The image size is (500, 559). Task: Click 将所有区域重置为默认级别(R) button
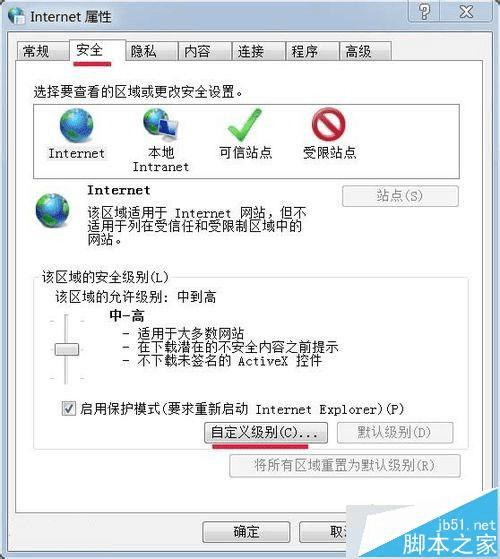(x=345, y=466)
